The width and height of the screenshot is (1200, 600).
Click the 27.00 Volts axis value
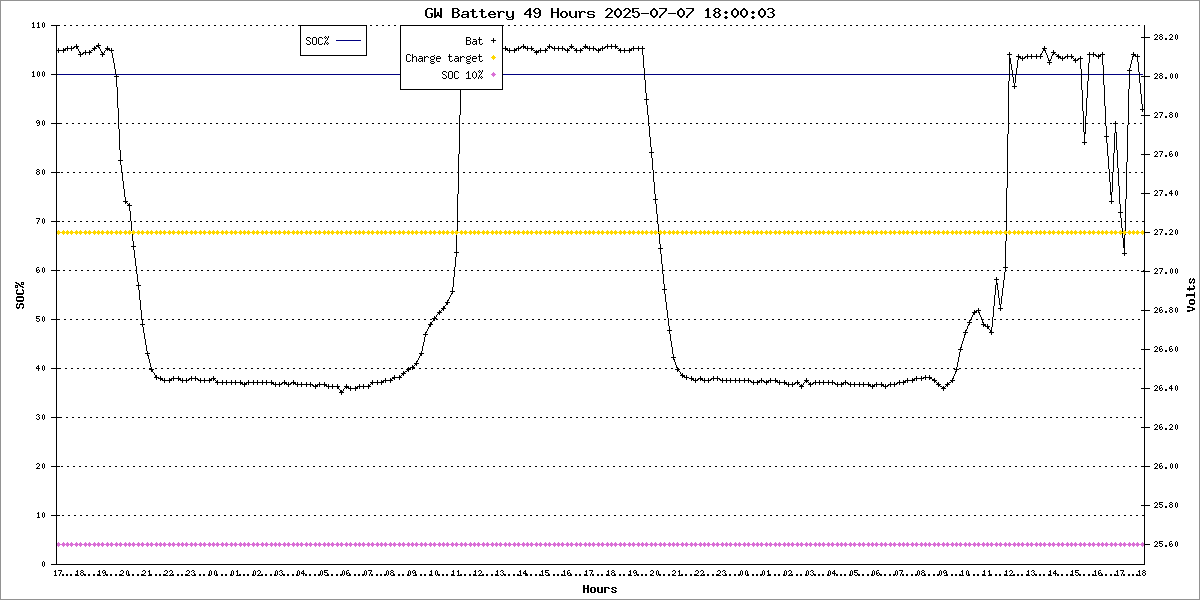tap(1166, 271)
